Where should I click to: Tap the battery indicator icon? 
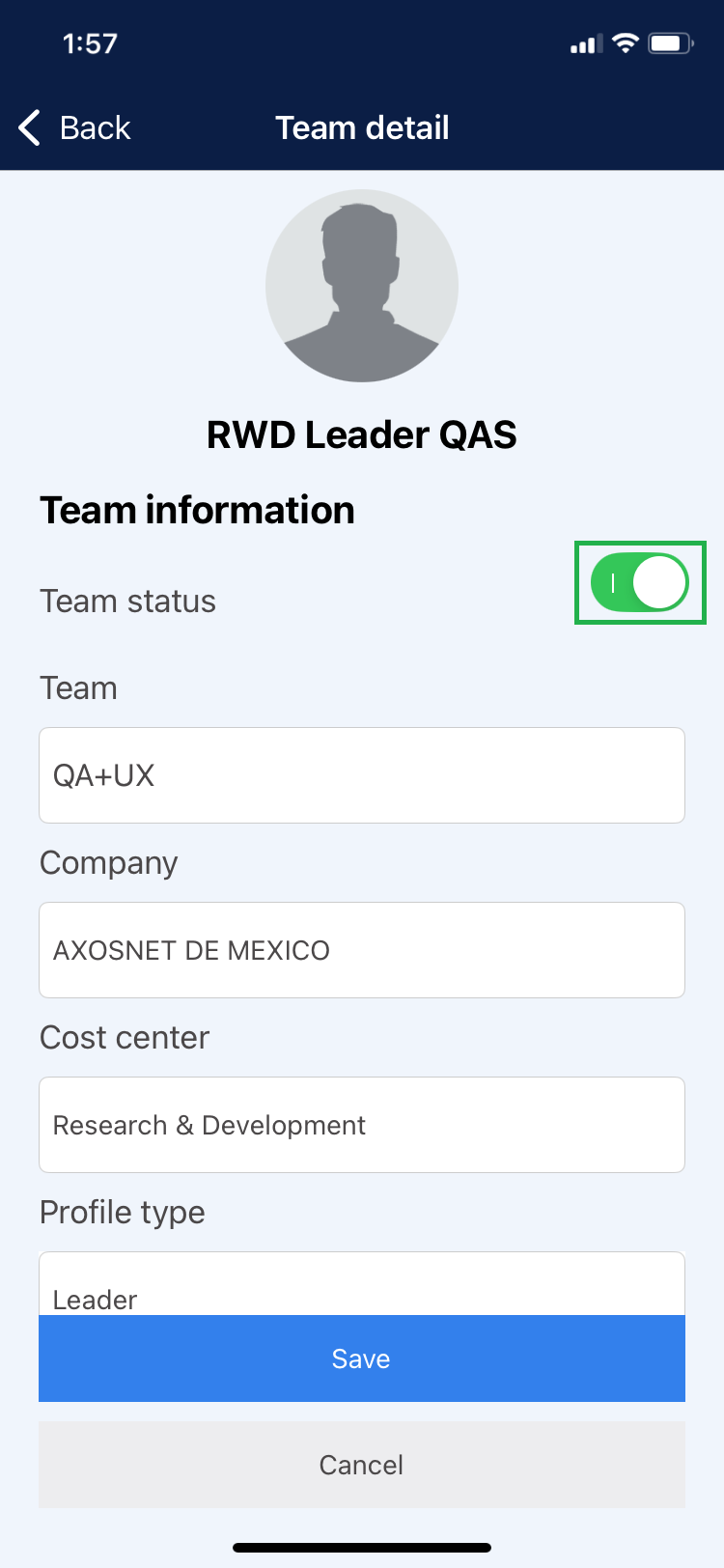click(671, 43)
